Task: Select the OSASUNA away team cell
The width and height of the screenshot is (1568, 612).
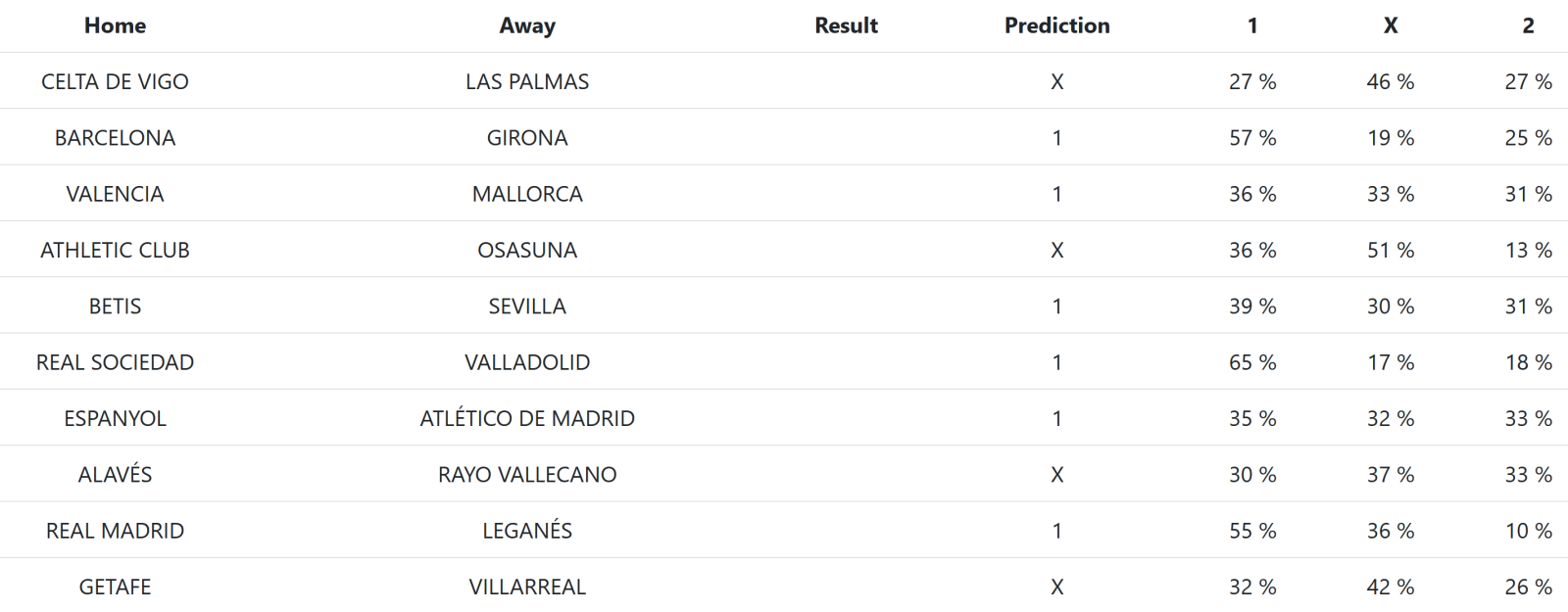Action: [527, 251]
